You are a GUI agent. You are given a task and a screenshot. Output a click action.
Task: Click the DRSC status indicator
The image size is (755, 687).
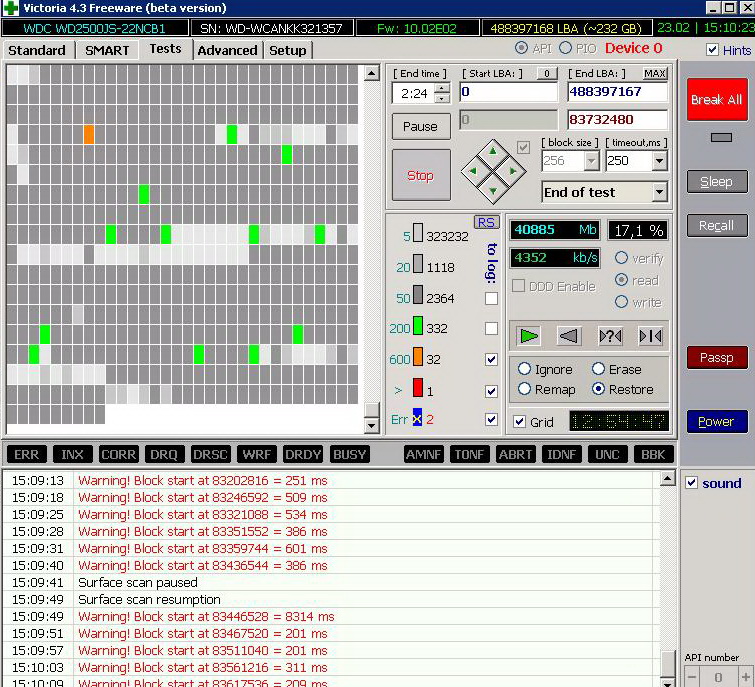[210, 454]
